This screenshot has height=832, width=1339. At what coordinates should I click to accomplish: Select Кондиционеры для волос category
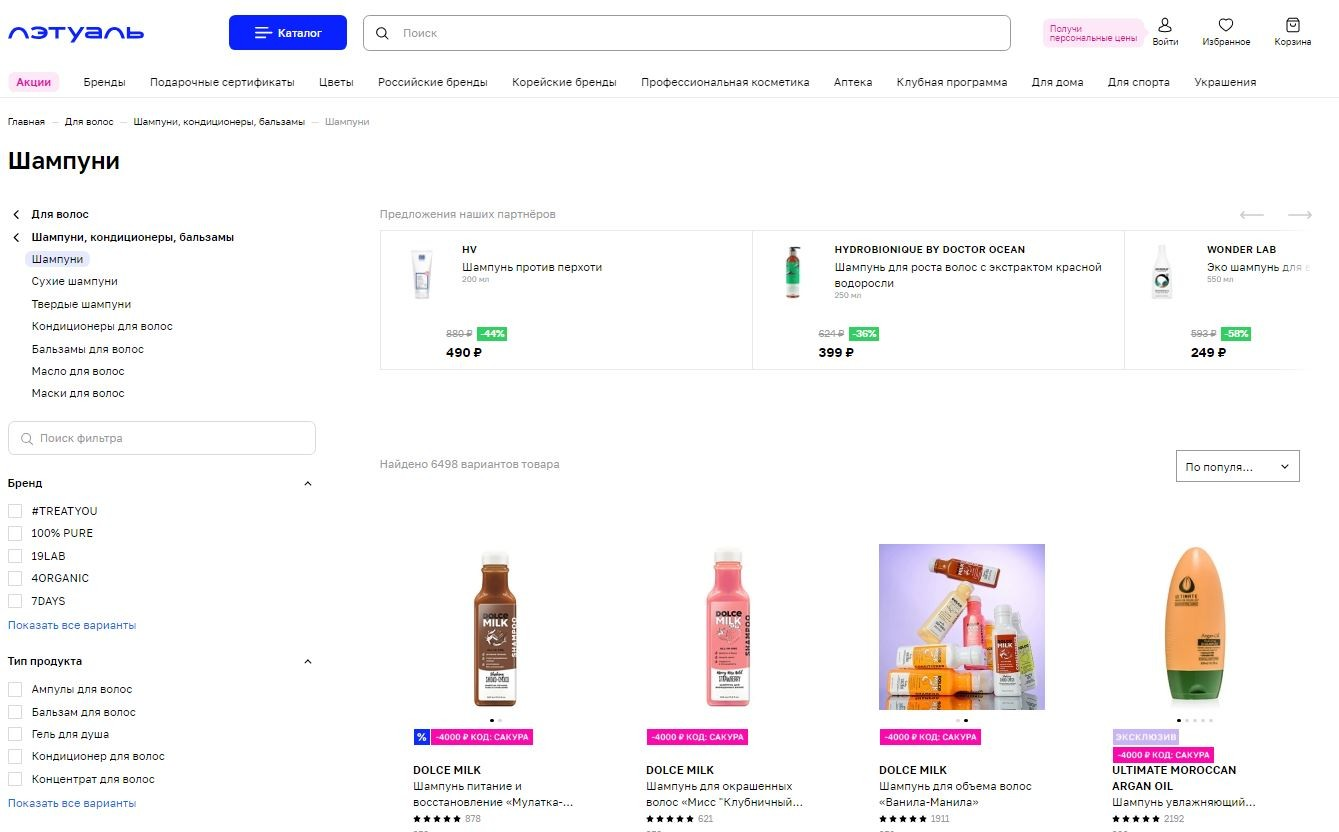(102, 326)
